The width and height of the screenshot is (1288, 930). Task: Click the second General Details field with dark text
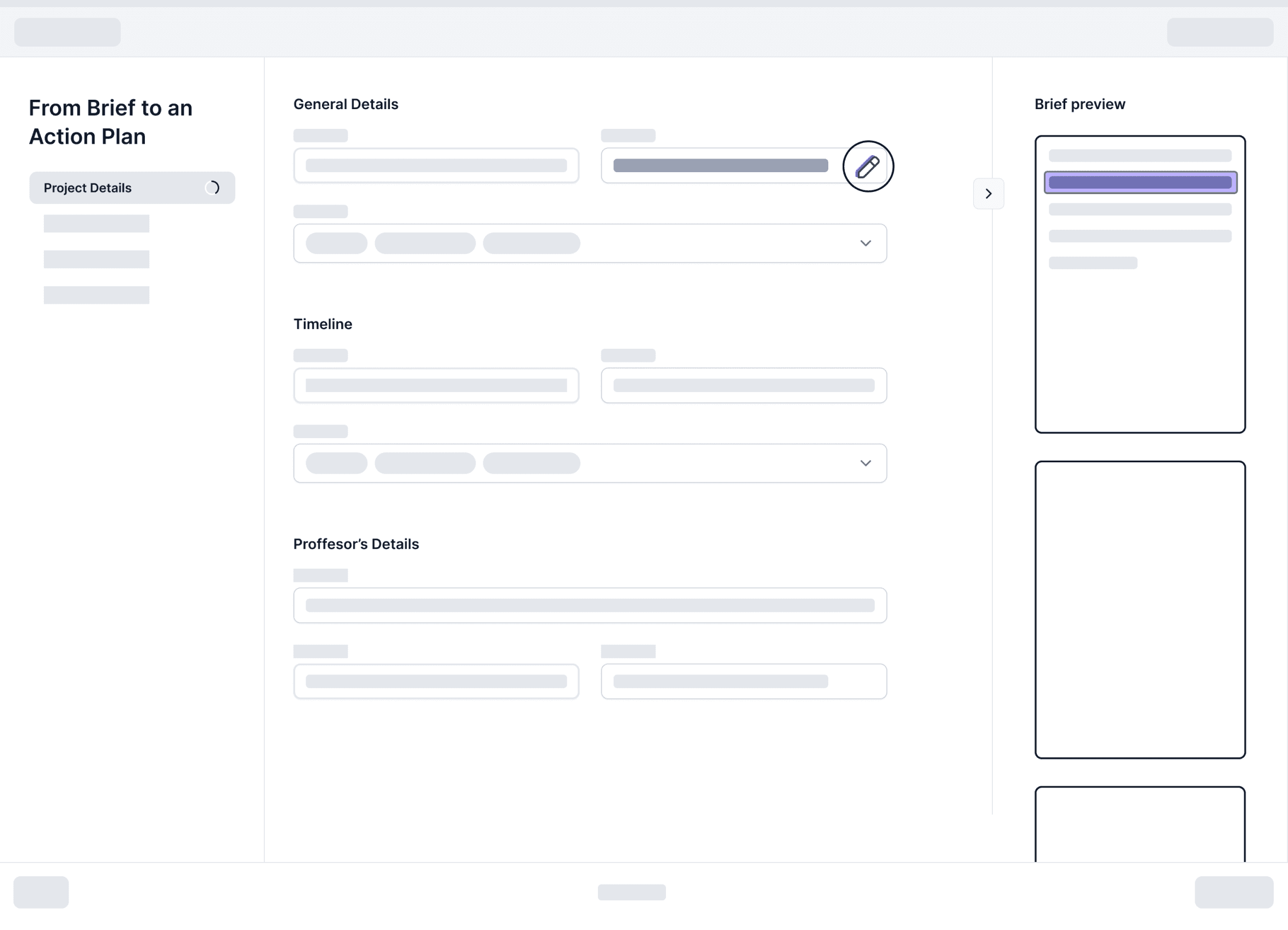[x=720, y=166]
